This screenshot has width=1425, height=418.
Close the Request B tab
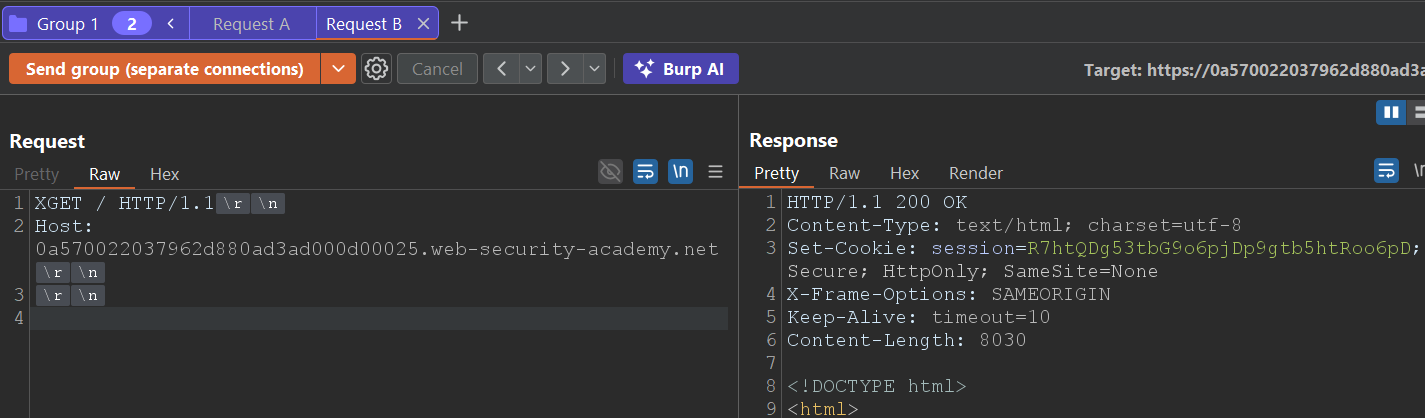pos(424,24)
